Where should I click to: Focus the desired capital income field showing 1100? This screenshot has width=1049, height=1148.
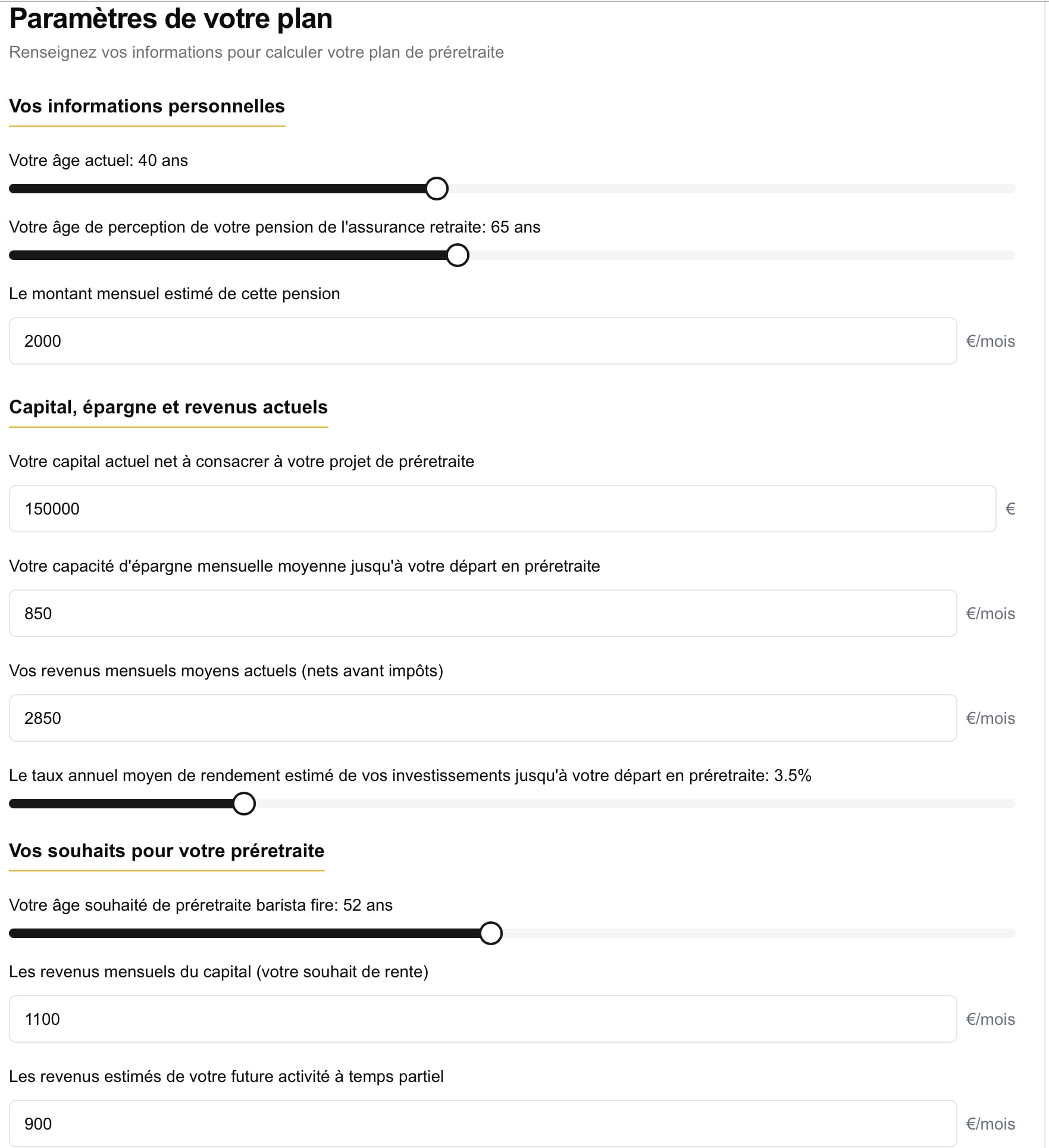click(483, 1019)
